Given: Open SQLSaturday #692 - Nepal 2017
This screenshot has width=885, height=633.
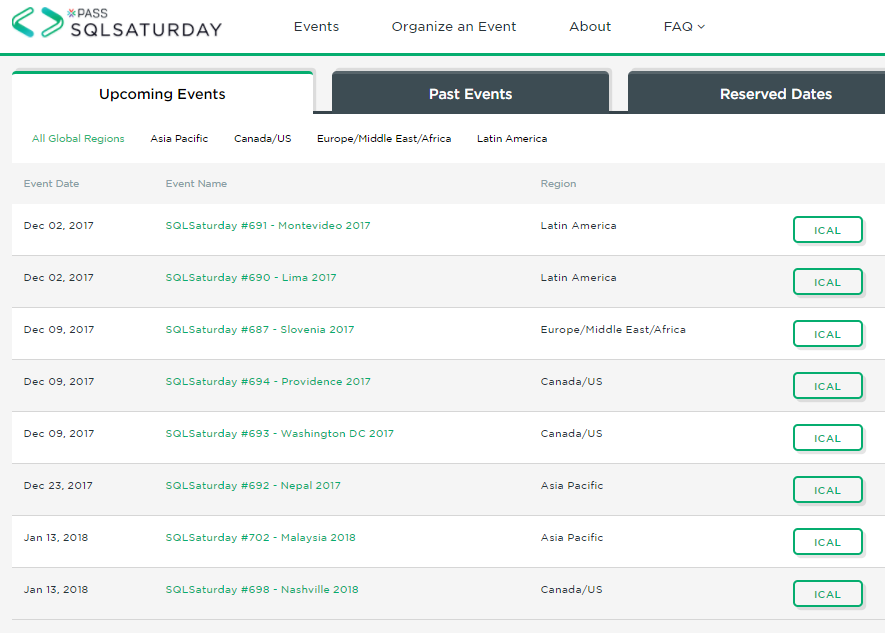Looking at the screenshot, I should tap(253, 485).
